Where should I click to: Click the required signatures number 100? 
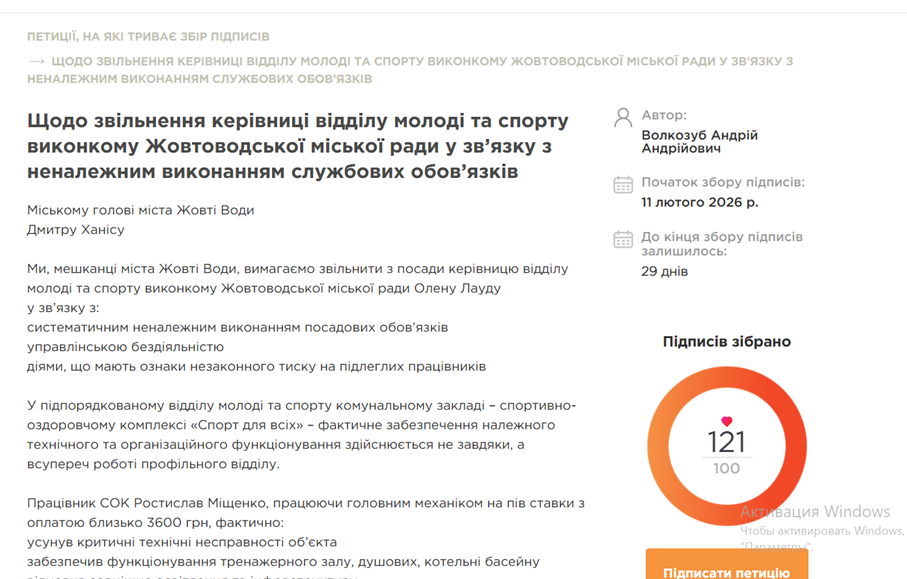(727, 469)
